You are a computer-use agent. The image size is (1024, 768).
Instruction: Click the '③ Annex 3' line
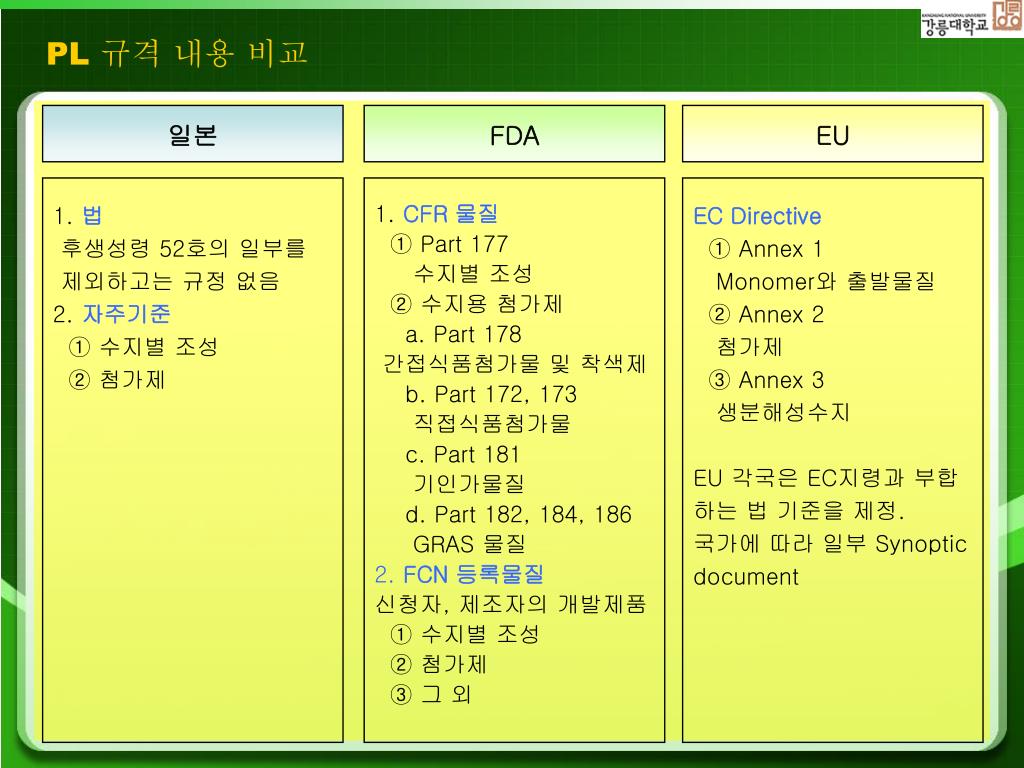click(x=767, y=379)
